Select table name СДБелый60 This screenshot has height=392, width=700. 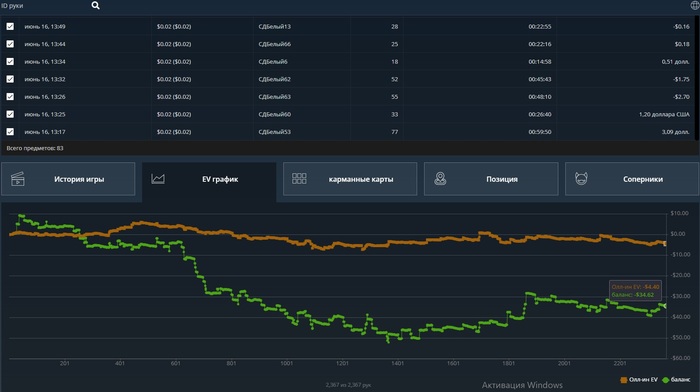pyautogui.click(x=275, y=114)
